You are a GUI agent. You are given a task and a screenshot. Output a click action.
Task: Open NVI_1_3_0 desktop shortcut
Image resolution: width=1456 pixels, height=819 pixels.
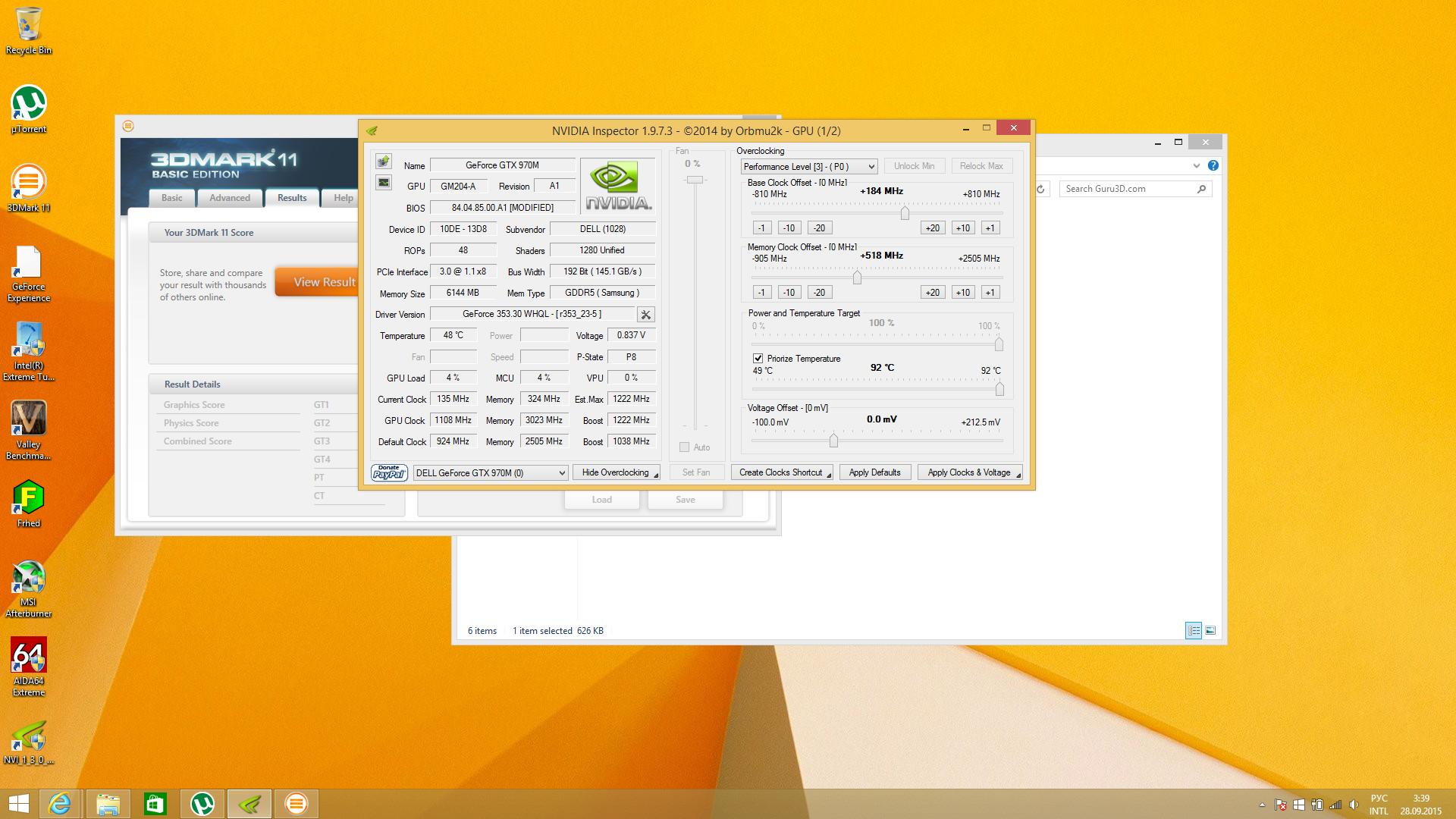coord(29,742)
